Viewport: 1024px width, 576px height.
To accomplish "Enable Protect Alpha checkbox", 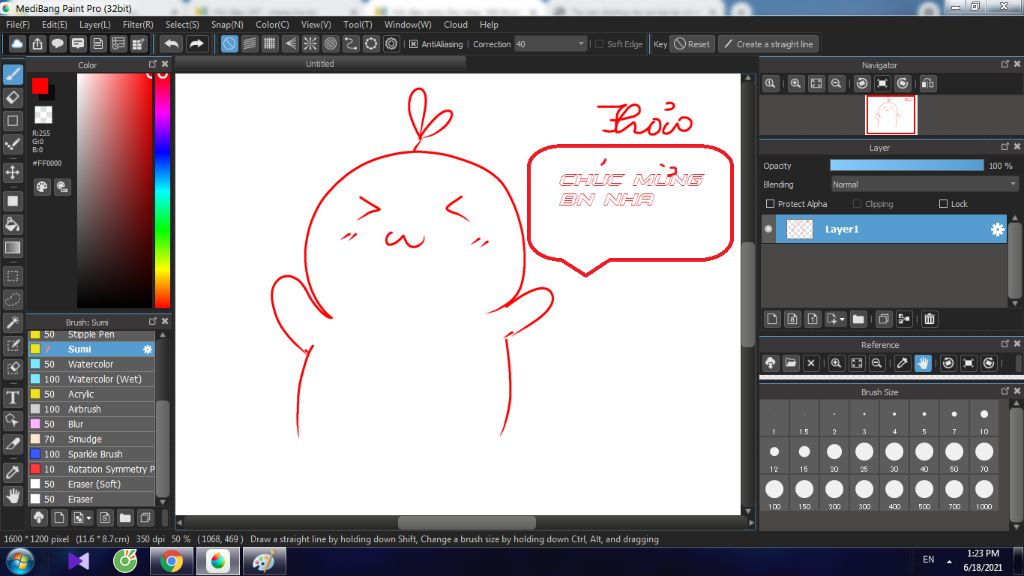I will point(770,204).
